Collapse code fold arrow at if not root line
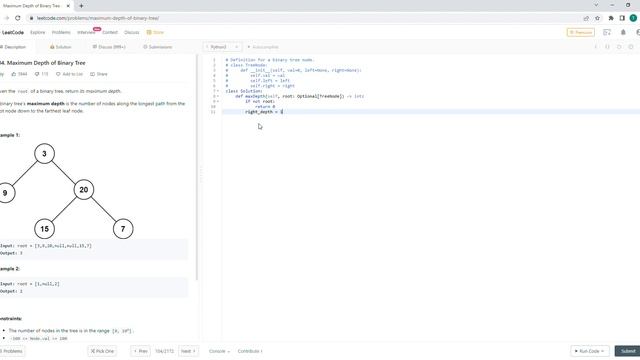 click(218, 101)
